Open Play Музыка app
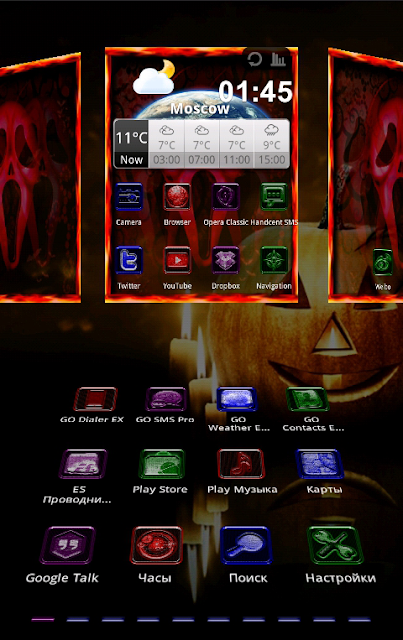Viewport: 403px width, 640px height. 241,464
